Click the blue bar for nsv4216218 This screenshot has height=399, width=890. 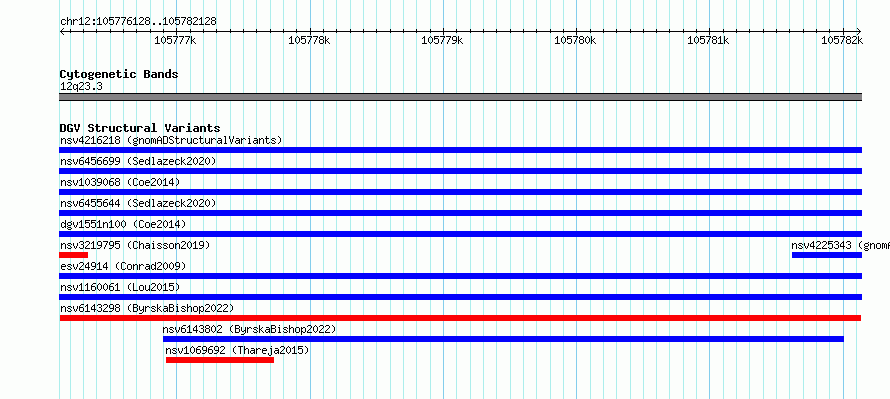click(460, 150)
